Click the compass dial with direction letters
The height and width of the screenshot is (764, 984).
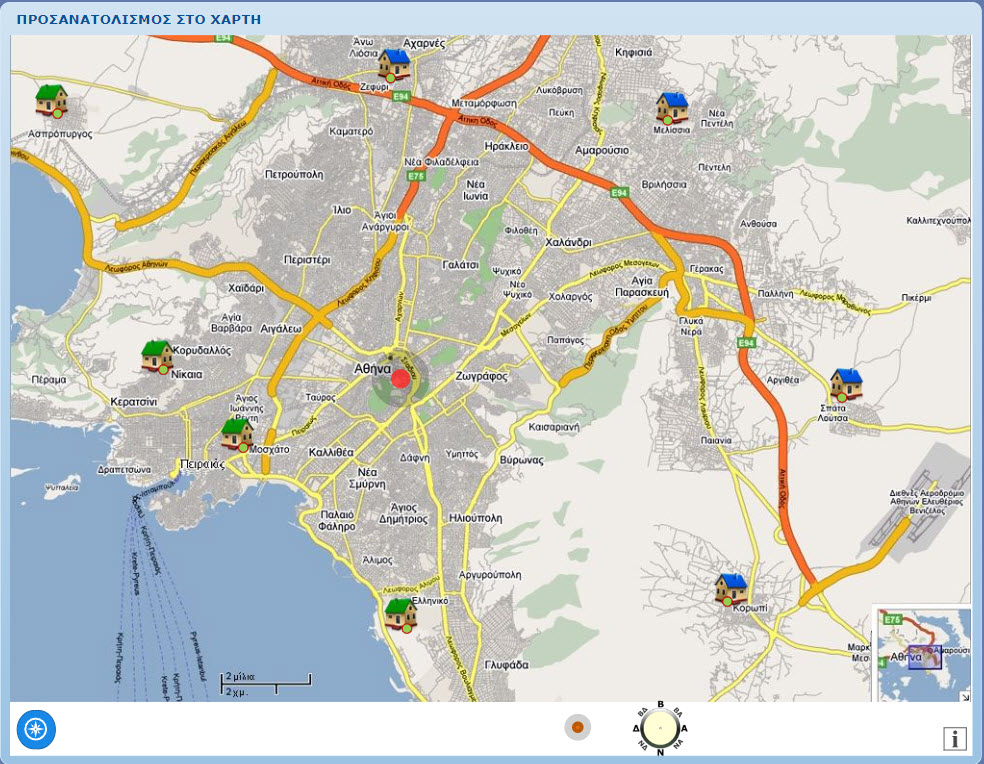tap(660, 727)
